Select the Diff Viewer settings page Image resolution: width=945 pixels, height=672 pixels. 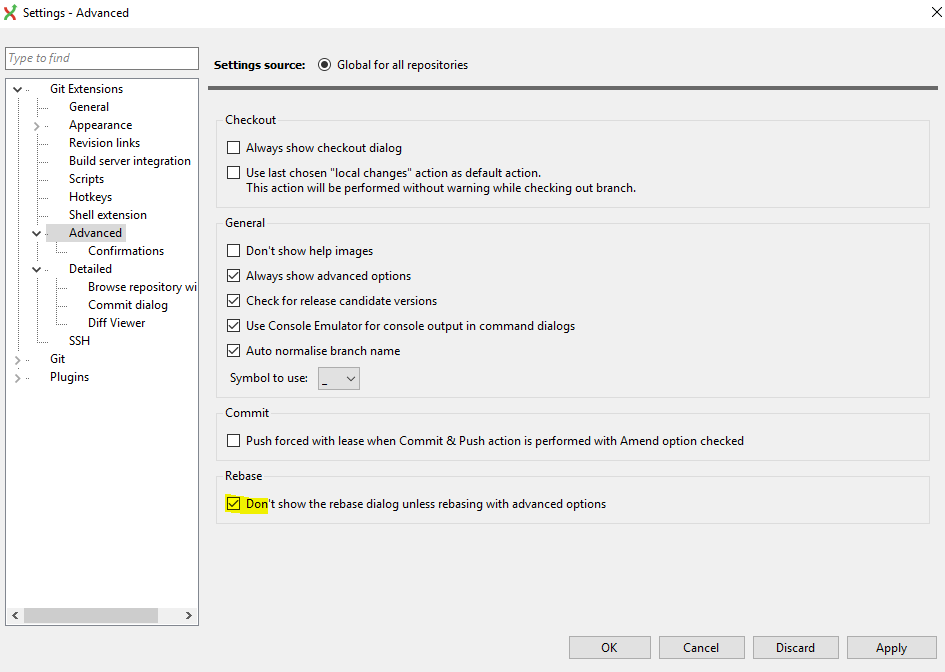tap(116, 322)
